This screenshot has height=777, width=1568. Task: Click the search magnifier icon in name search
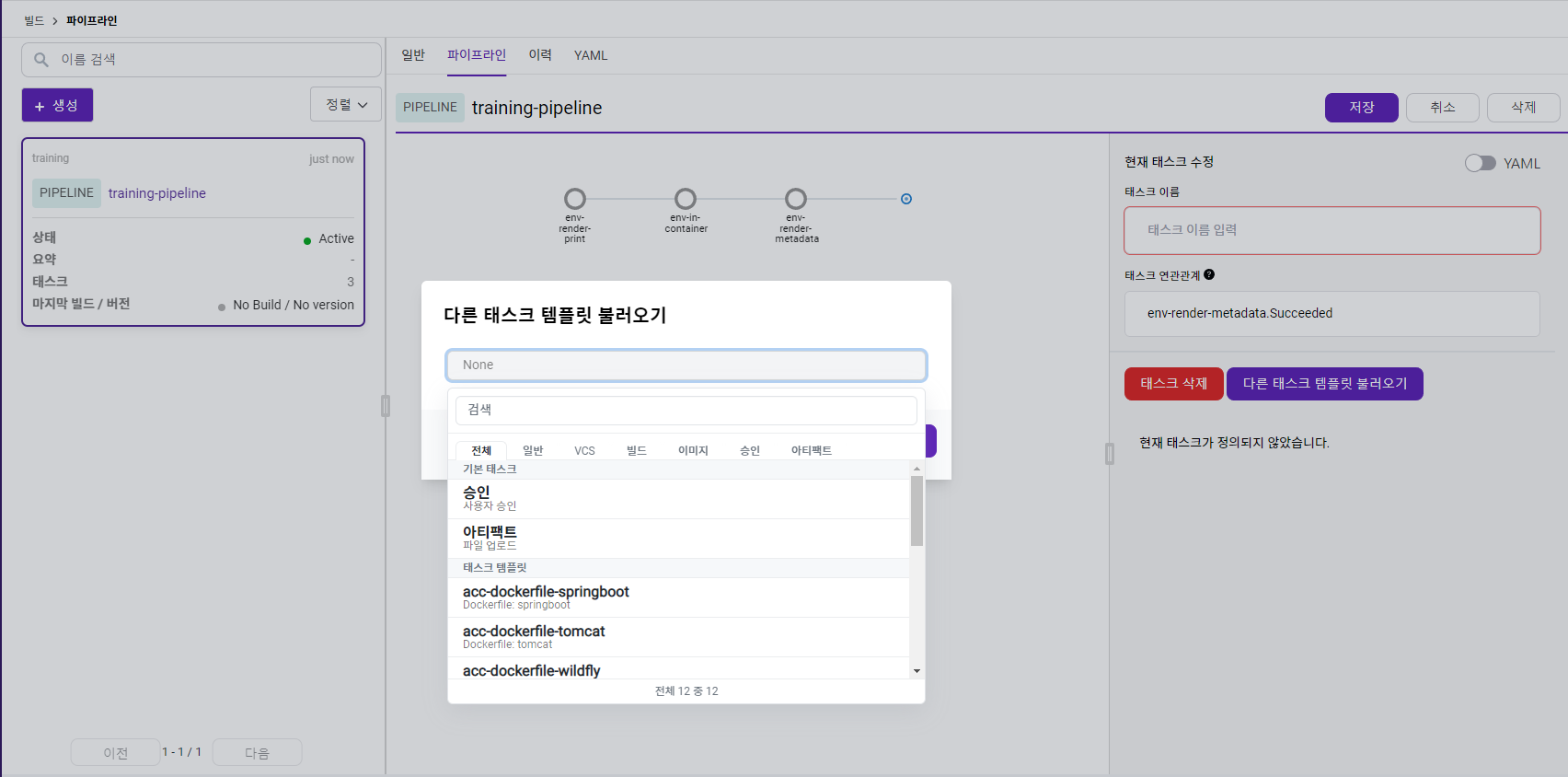coord(41,60)
